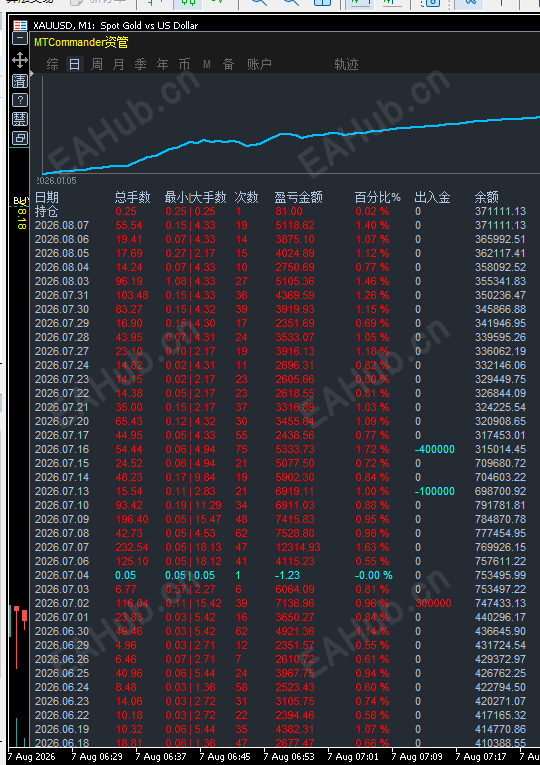This screenshot has width=540, height=765.
Task: Click the 清 (clear) sidebar button
Action: click(20, 81)
